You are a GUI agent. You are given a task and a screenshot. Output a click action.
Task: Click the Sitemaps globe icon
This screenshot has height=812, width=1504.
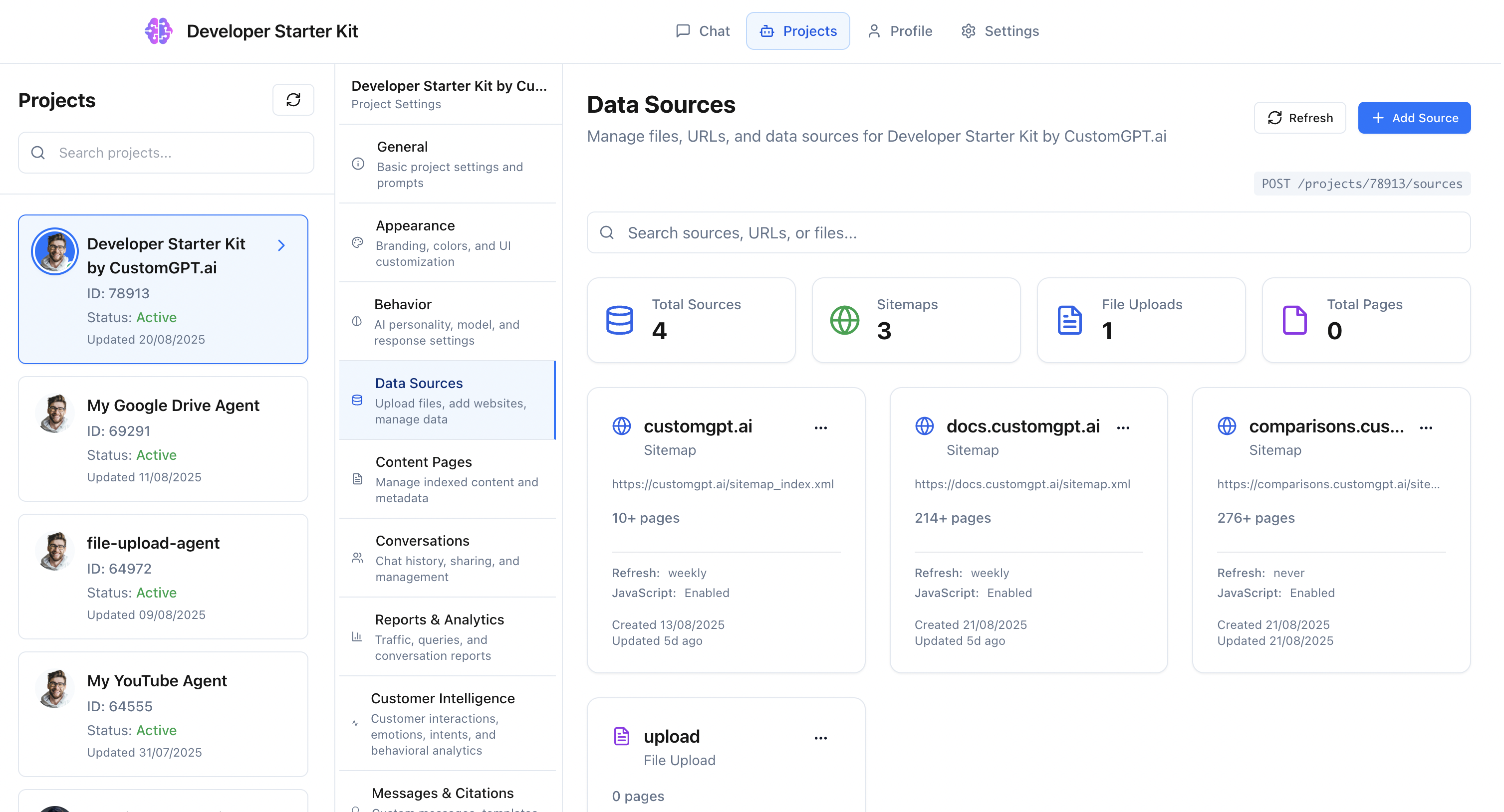pyautogui.click(x=844, y=320)
